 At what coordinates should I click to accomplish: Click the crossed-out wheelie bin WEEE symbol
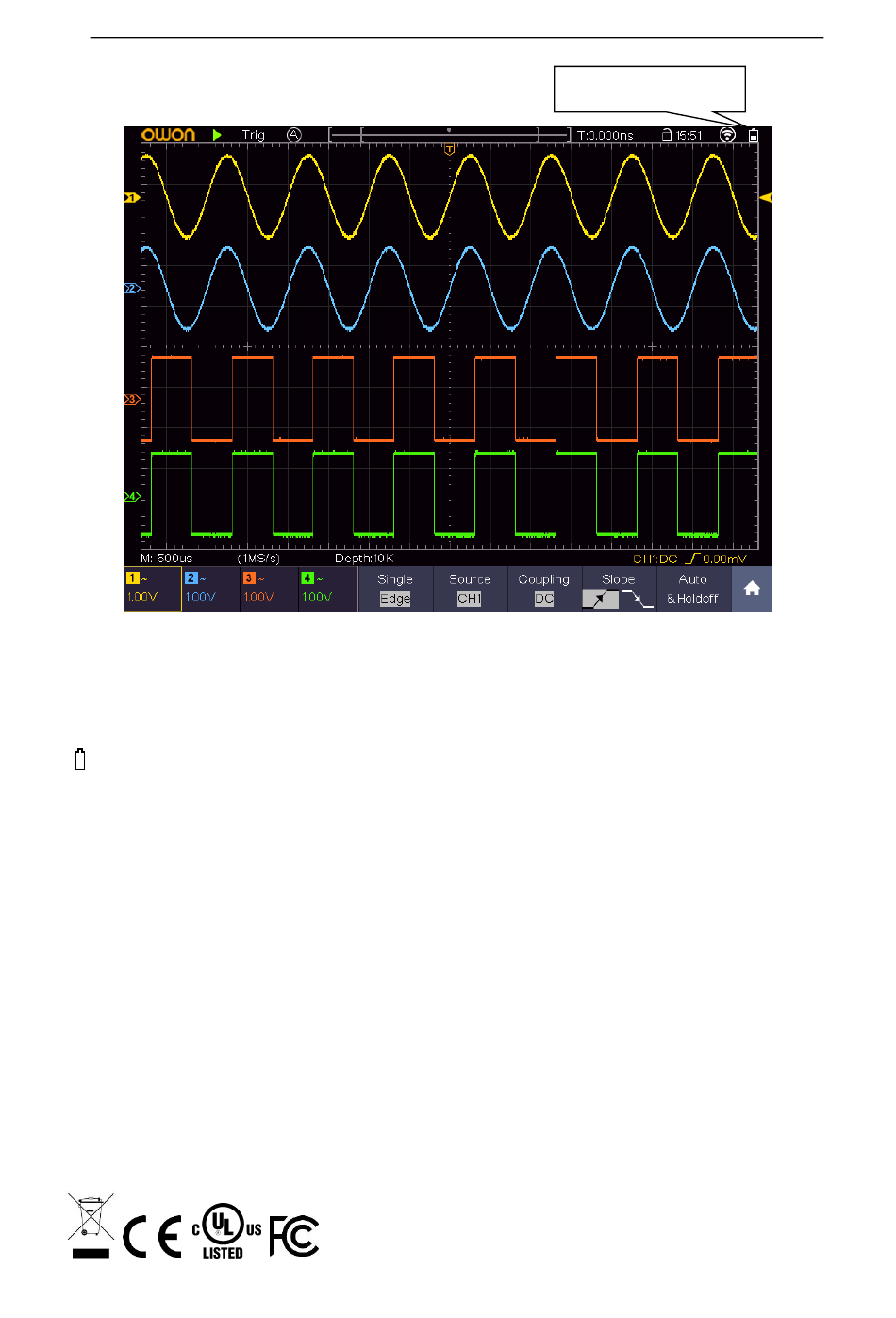[91, 1226]
